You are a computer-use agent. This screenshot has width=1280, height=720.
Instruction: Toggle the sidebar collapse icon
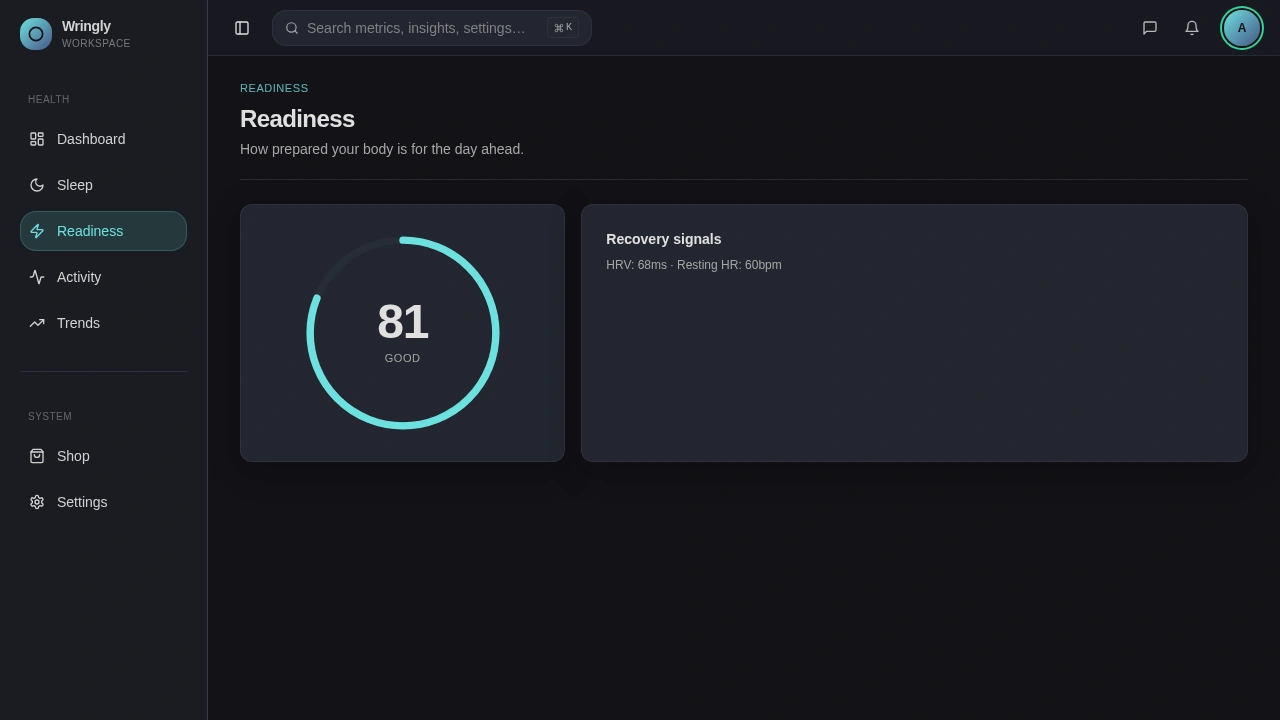tap(242, 28)
